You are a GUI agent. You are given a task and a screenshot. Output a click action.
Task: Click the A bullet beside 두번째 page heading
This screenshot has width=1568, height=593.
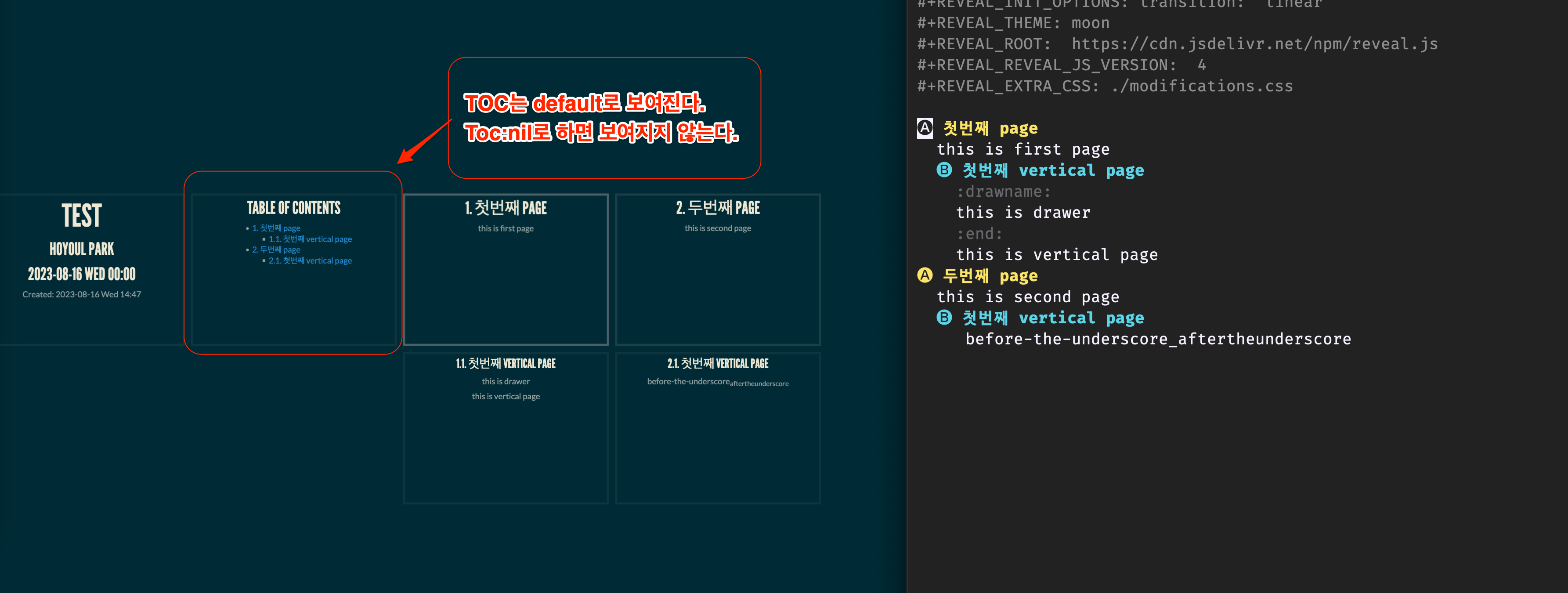click(x=925, y=275)
